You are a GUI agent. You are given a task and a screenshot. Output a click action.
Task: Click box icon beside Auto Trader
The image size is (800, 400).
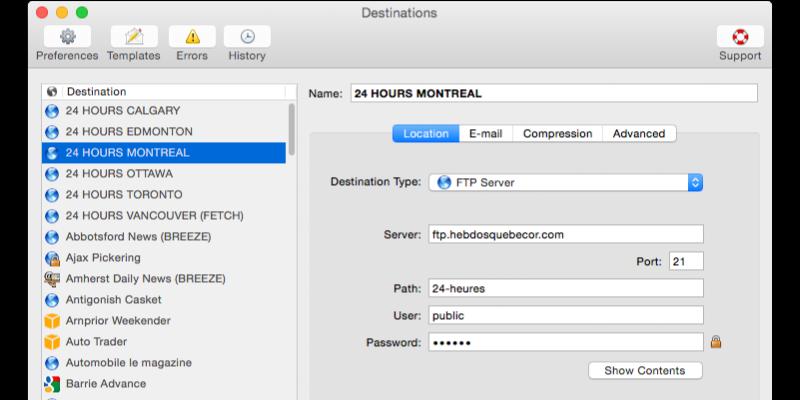[52, 342]
